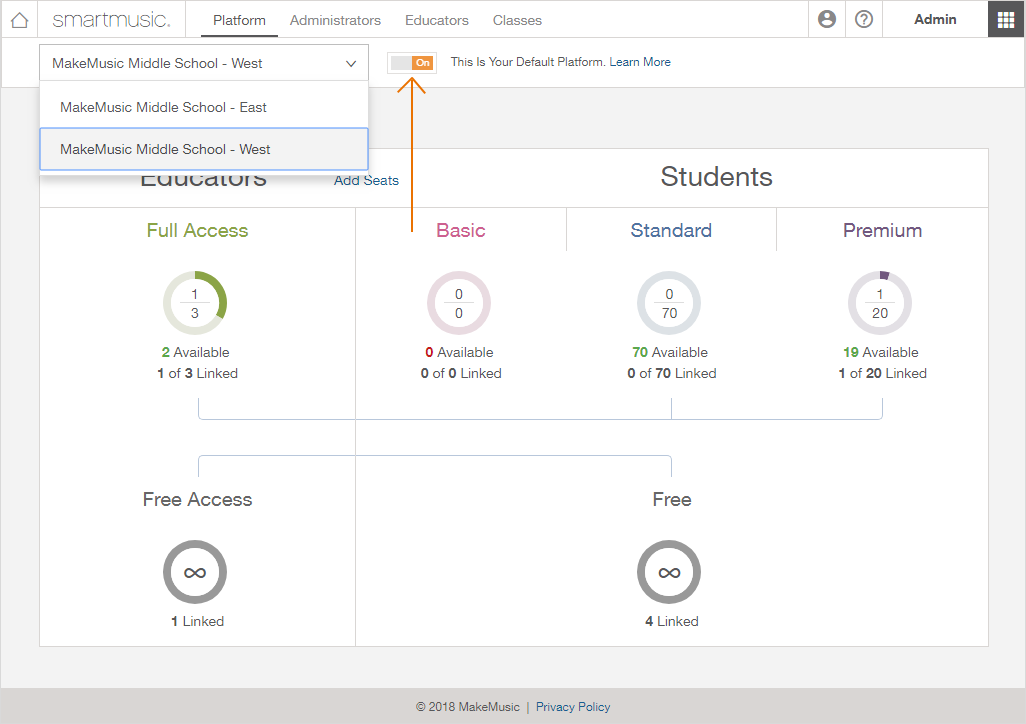Open the Administrators tab

335,20
